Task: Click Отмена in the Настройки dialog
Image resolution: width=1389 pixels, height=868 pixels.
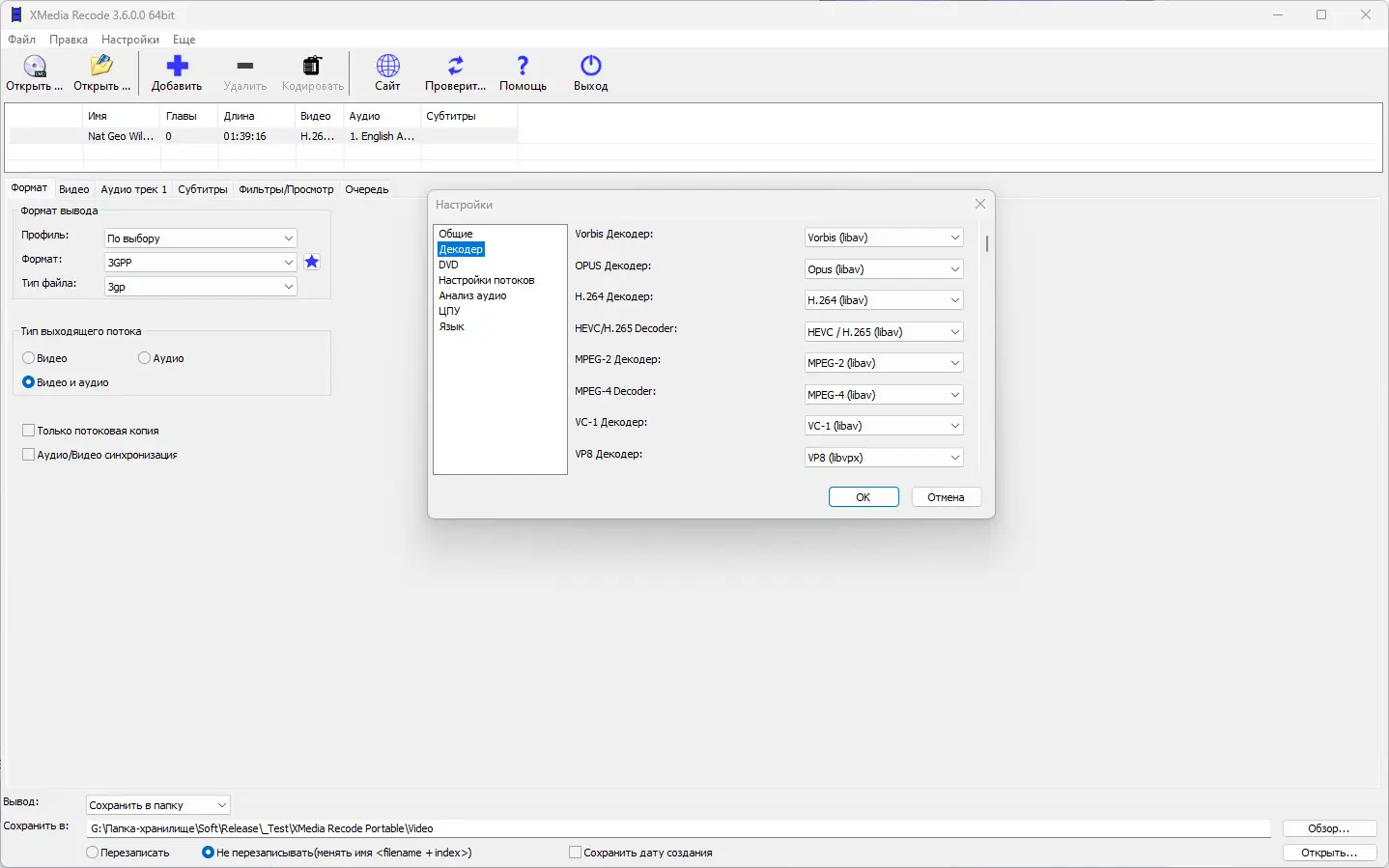Action: 947,497
